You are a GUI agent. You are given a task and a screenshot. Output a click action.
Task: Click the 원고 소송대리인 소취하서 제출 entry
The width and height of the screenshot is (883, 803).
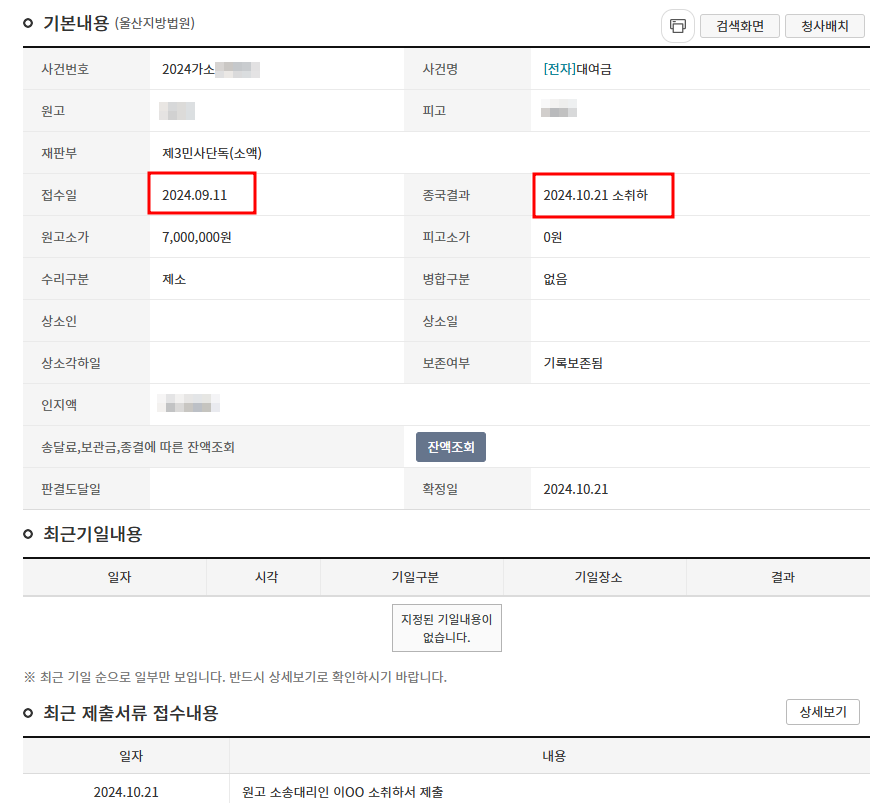342,792
